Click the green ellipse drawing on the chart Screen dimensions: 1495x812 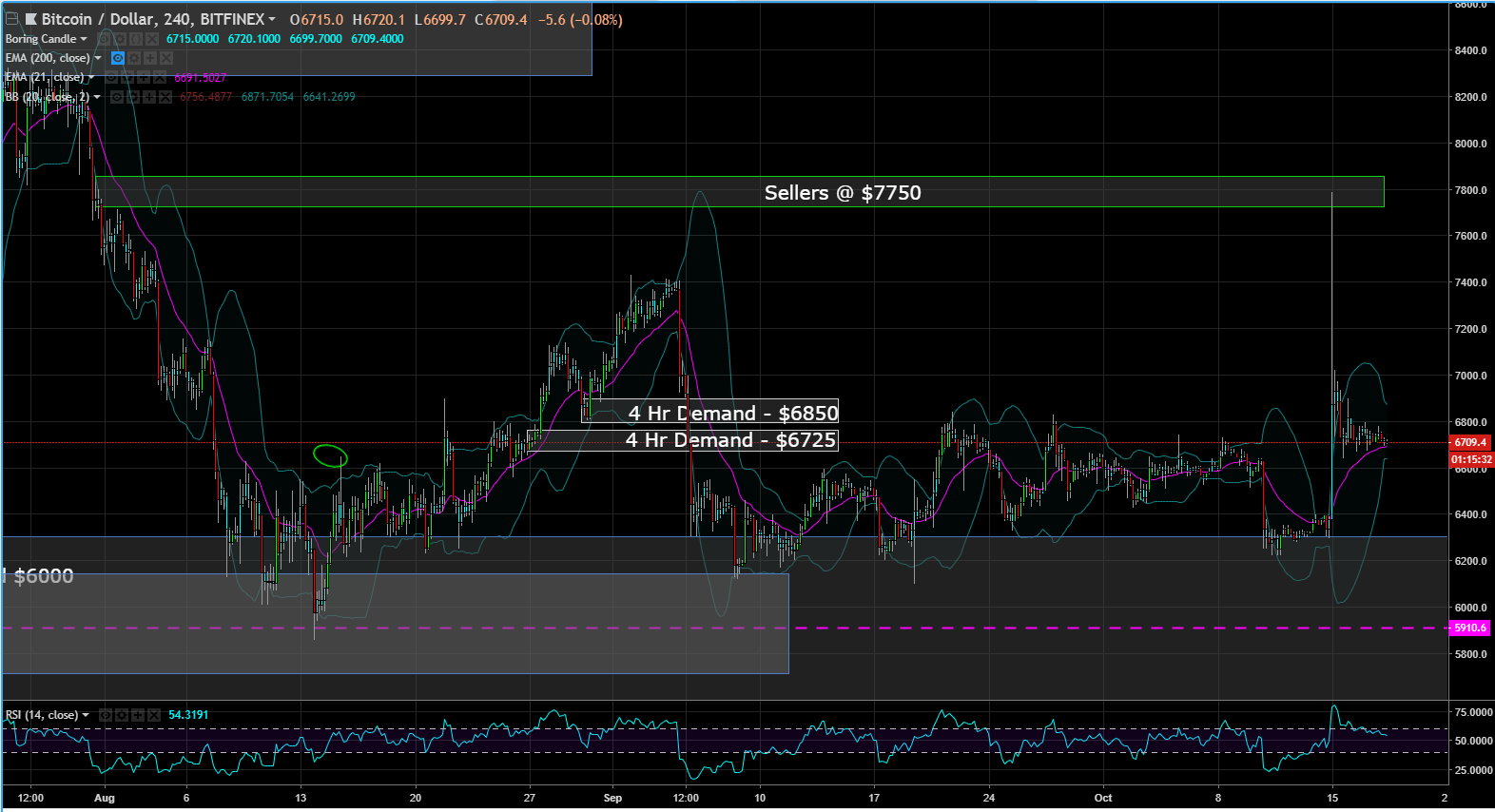tap(330, 455)
